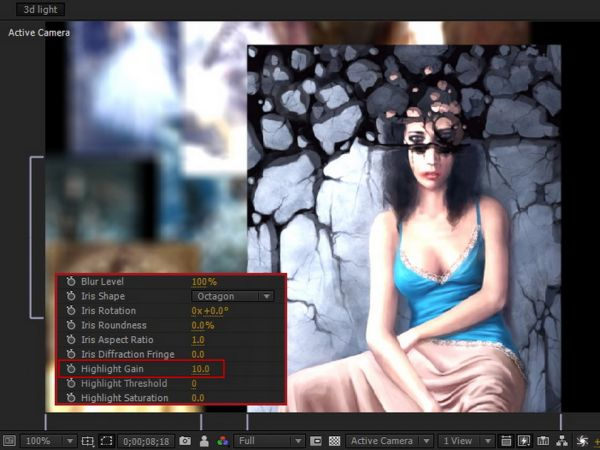Open the 1 View layout dropdown

(x=465, y=441)
